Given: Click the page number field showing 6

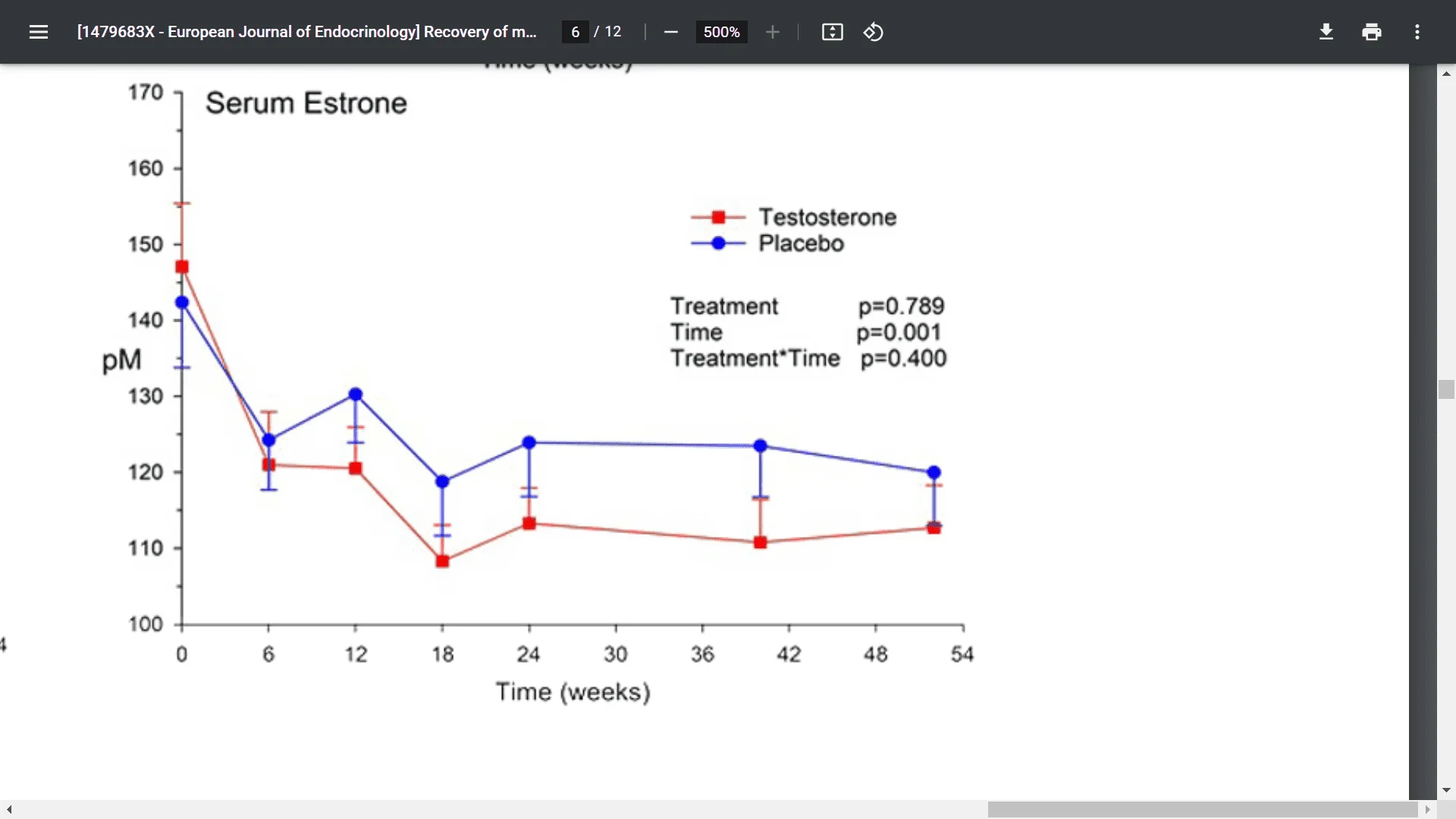Looking at the screenshot, I should pos(576,32).
